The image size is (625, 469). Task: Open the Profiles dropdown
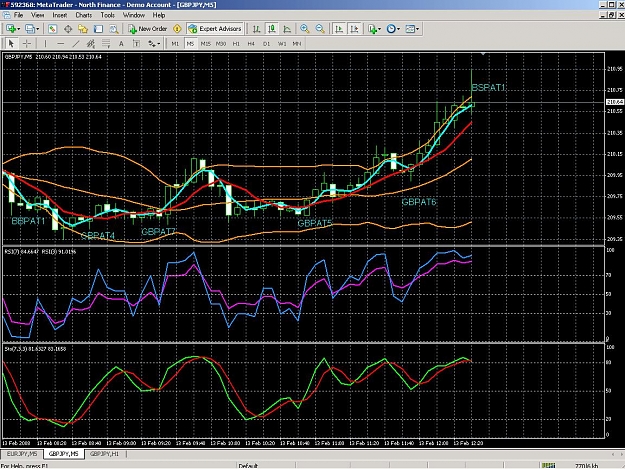32,29
